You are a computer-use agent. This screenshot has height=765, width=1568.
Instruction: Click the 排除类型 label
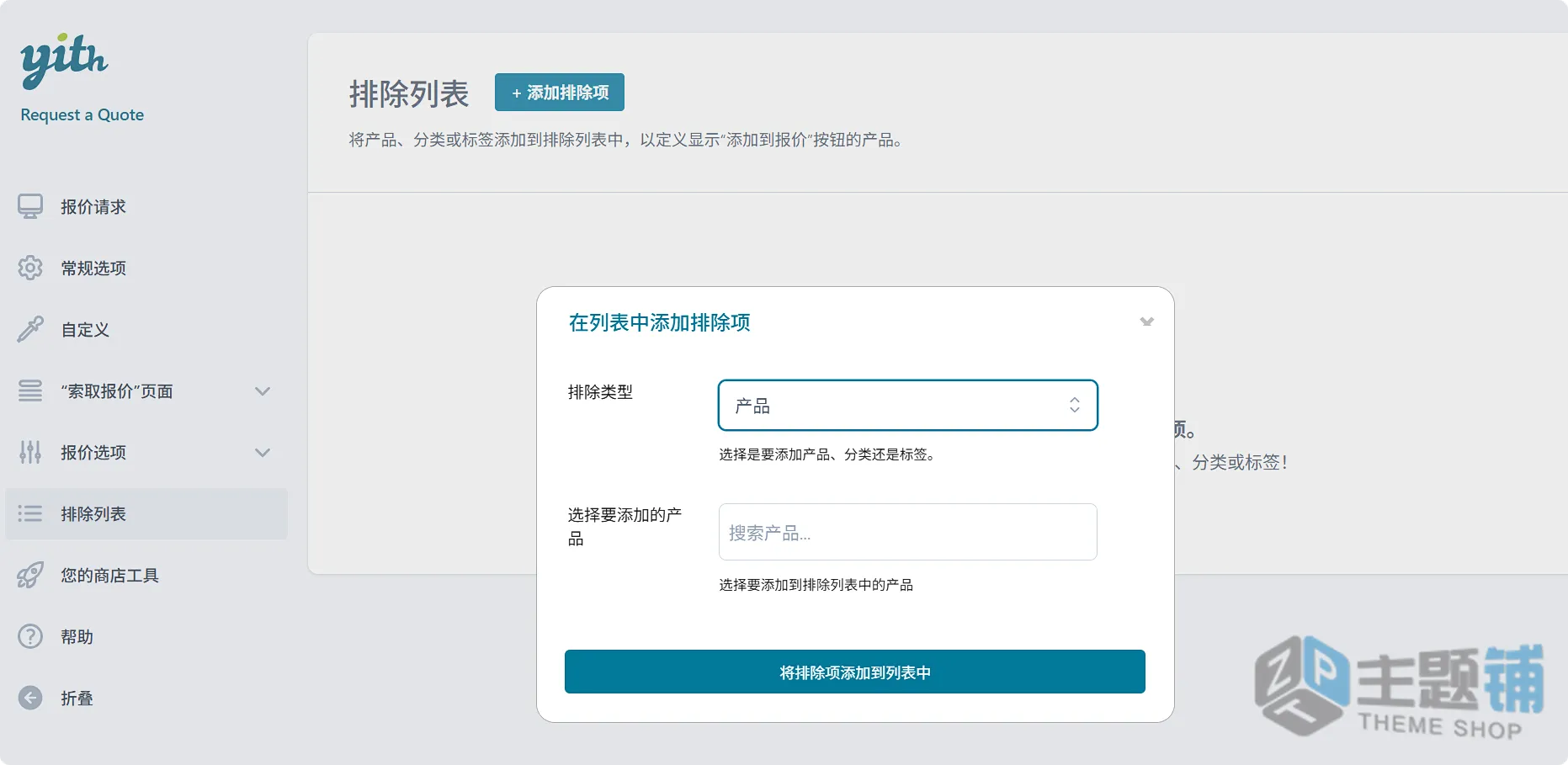(x=600, y=391)
